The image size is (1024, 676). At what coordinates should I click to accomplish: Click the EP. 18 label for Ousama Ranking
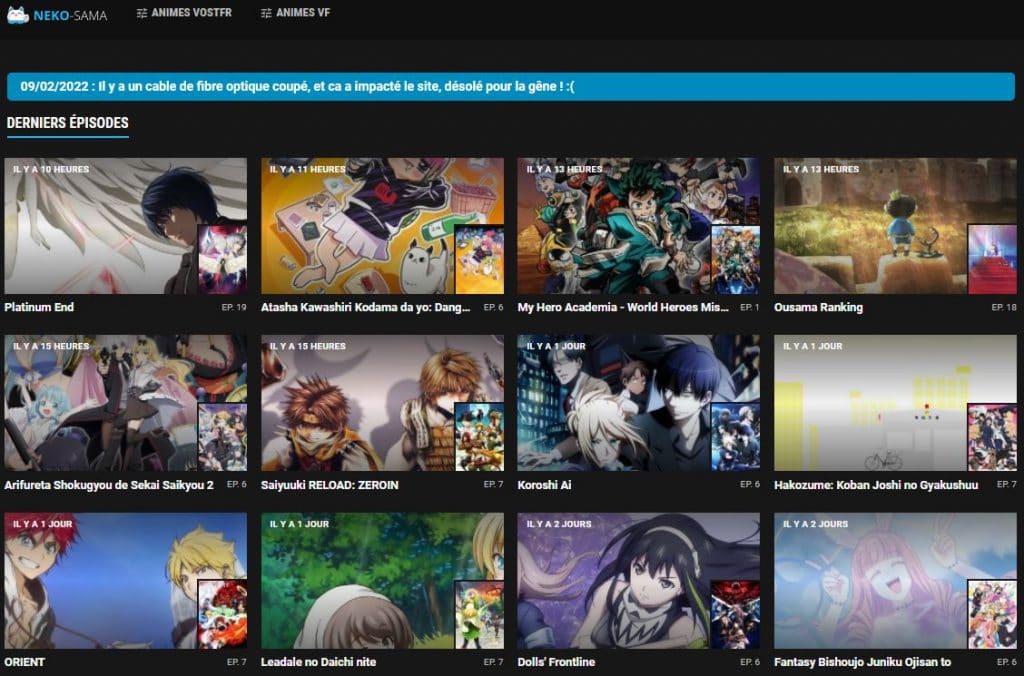tap(1004, 307)
